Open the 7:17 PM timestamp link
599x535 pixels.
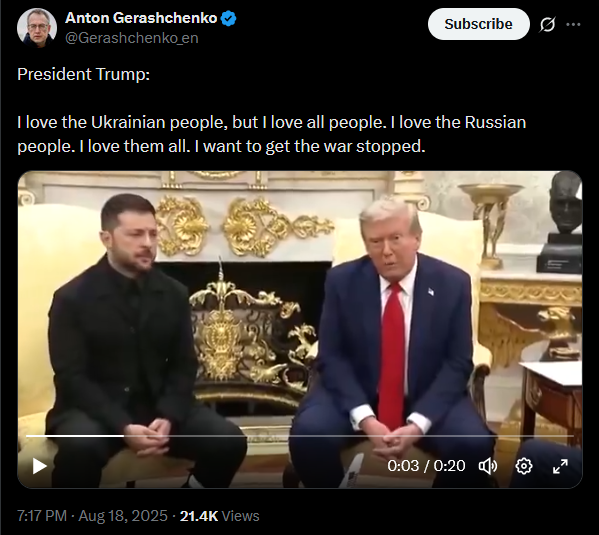42,516
